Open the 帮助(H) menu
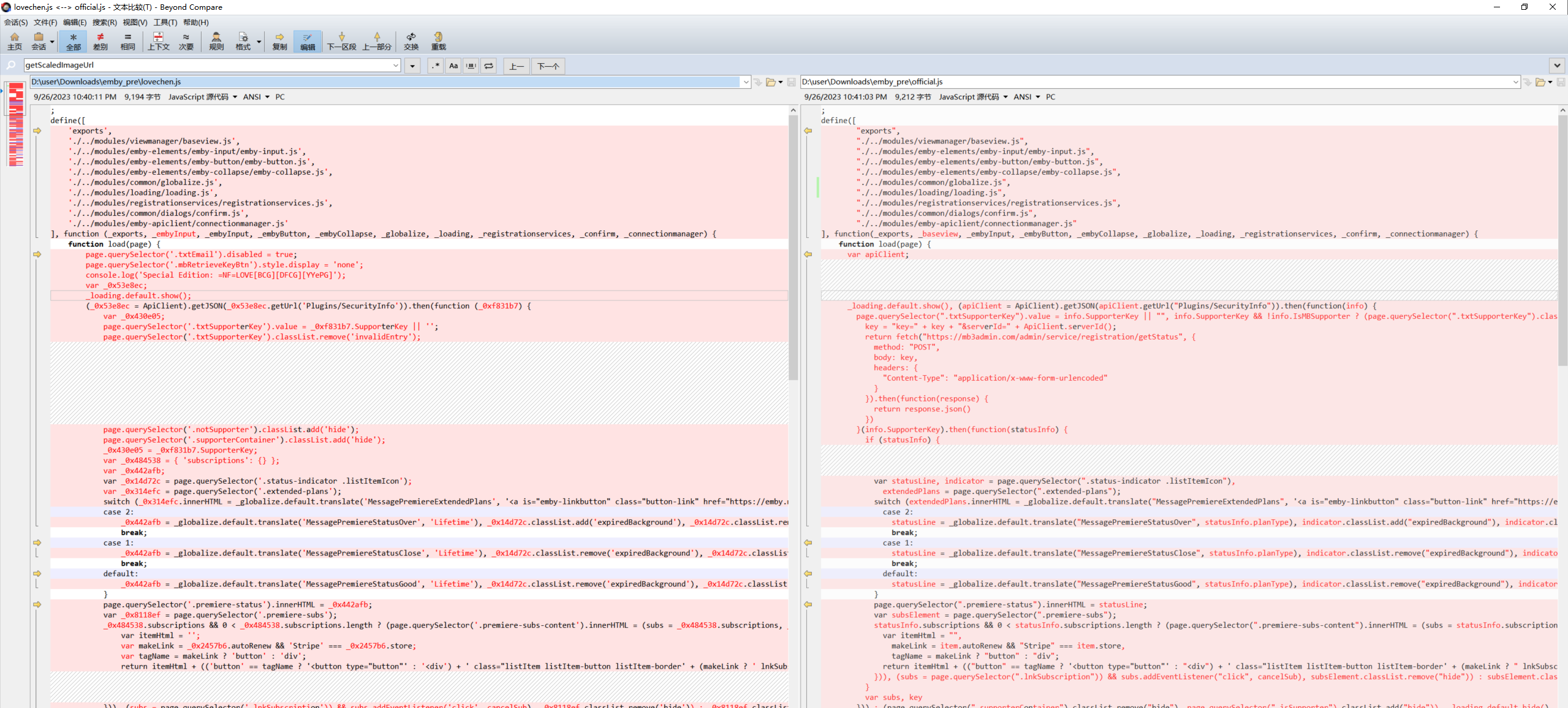The image size is (1568, 708). tap(195, 22)
